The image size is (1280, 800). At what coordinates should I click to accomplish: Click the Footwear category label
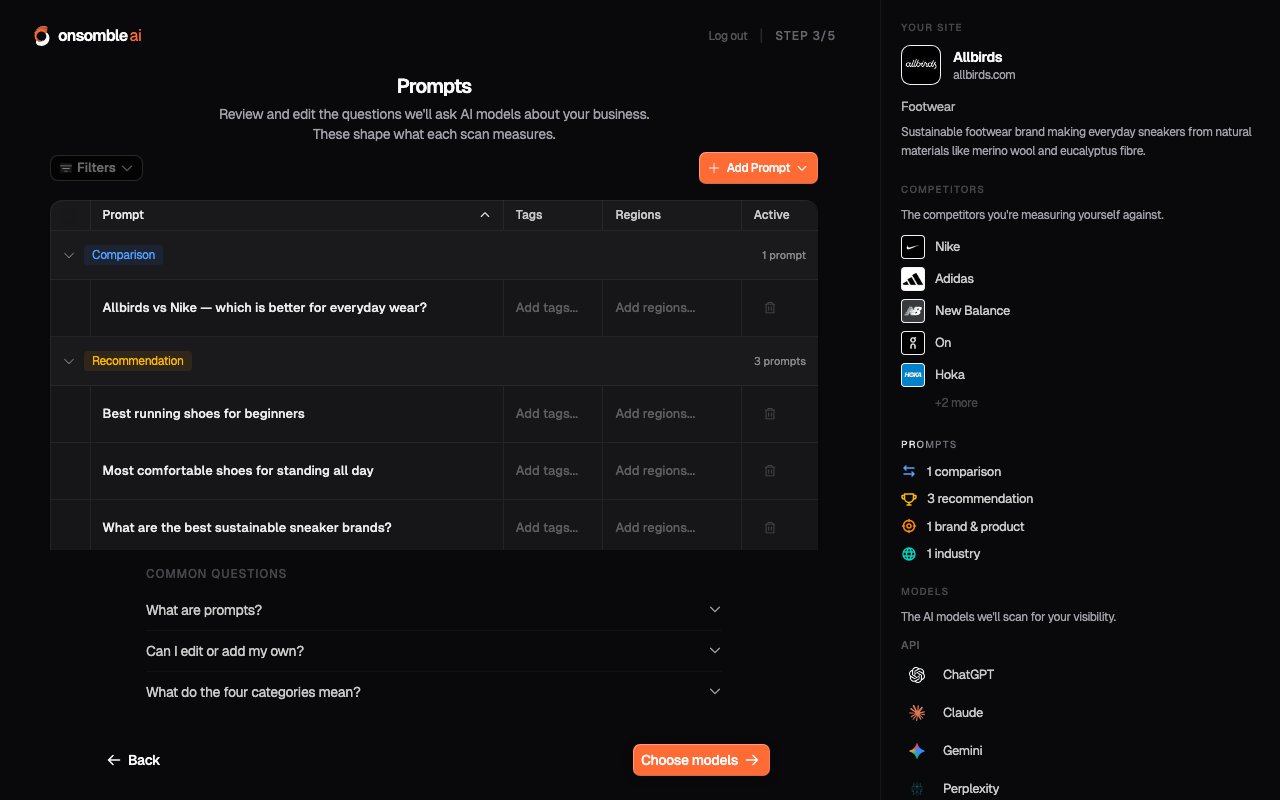click(x=928, y=106)
